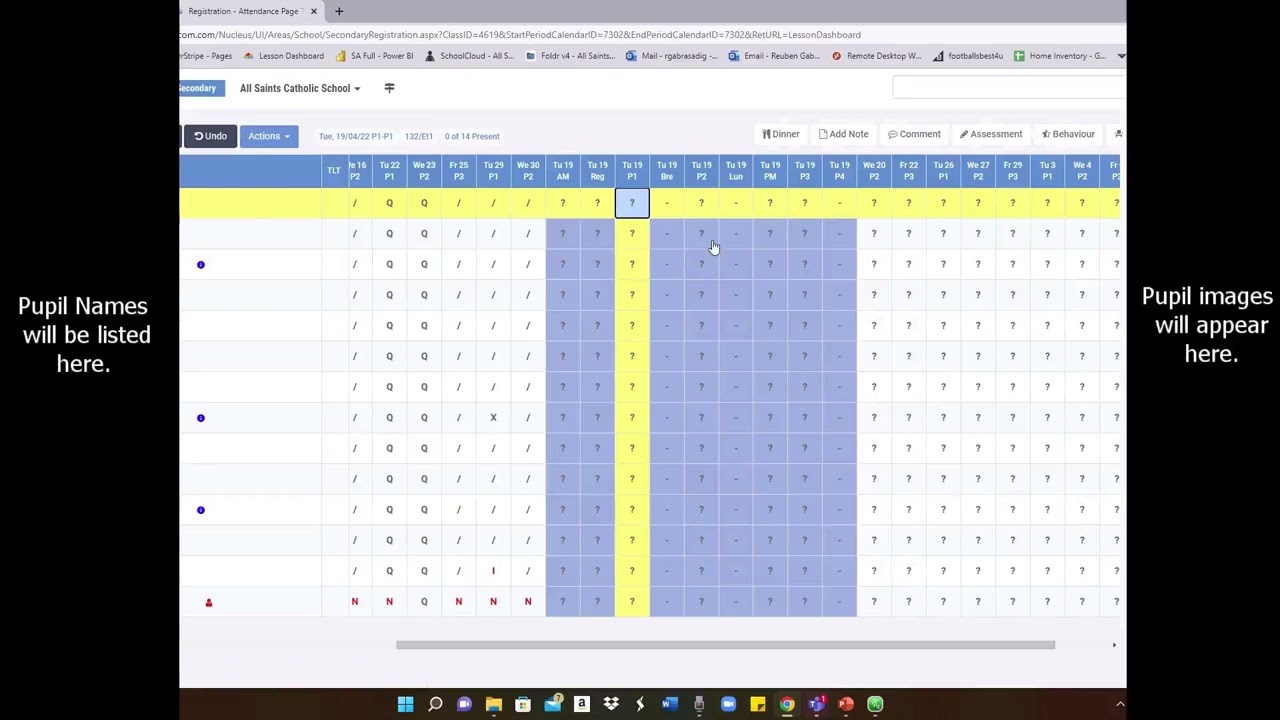Image resolution: width=1280 pixels, height=720 pixels.
Task: Close the Registration - Attendance Page tab
Action: (x=314, y=11)
